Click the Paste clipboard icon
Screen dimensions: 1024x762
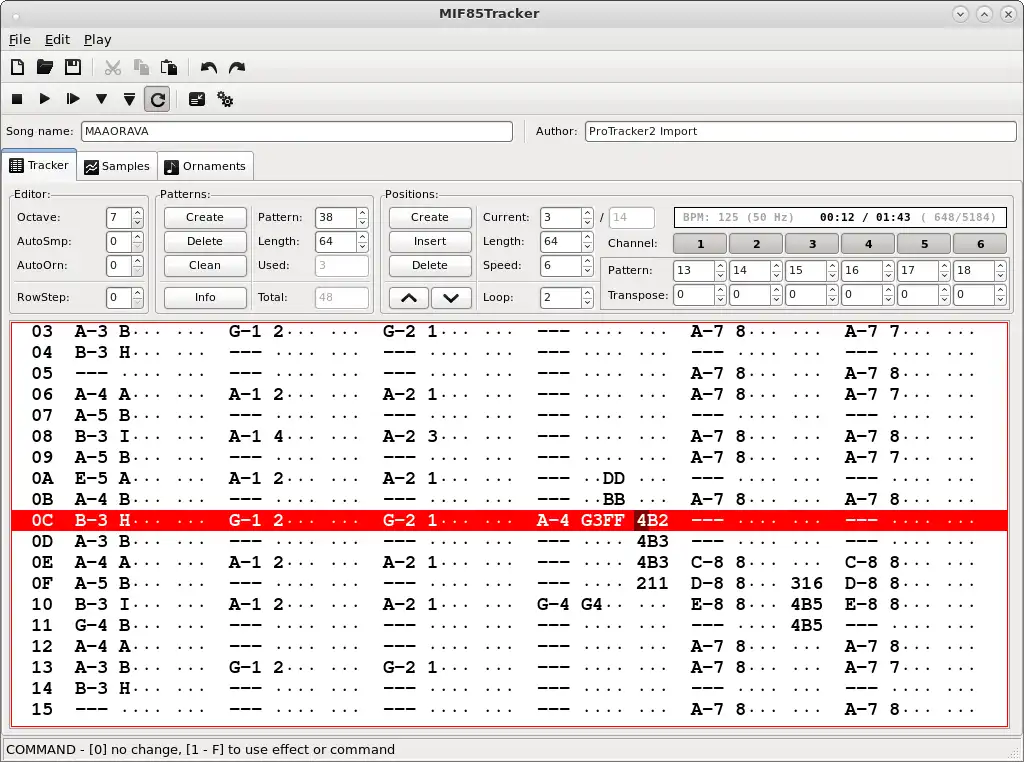pos(169,68)
